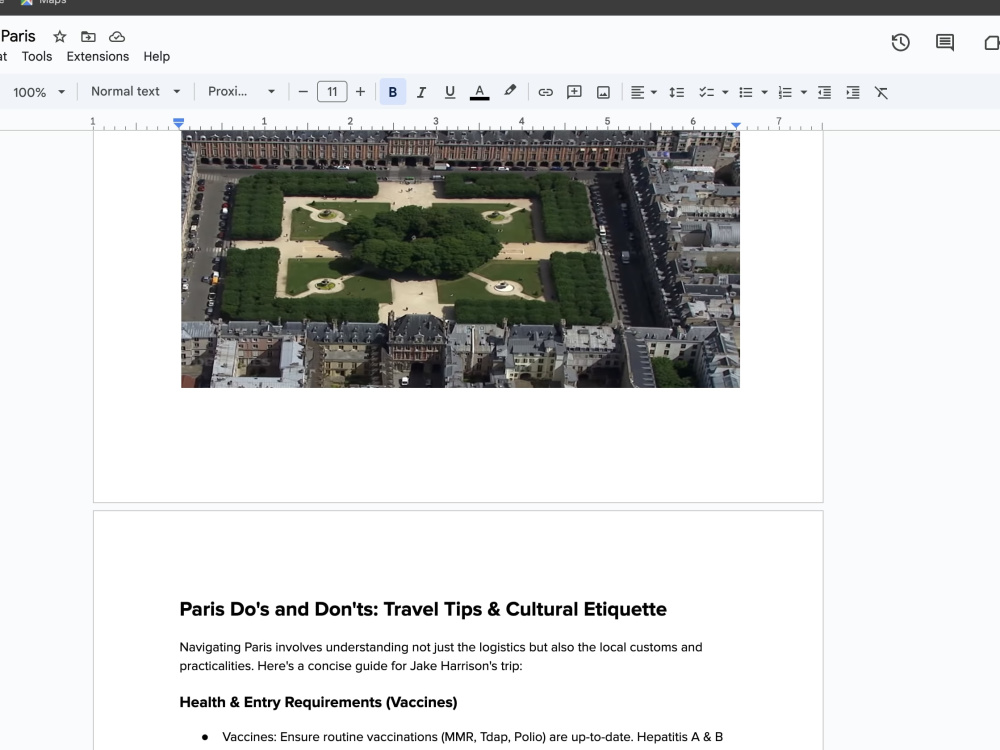The width and height of the screenshot is (1000, 750).
Task: Click right indent marker on ruler
Action: point(736,125)
